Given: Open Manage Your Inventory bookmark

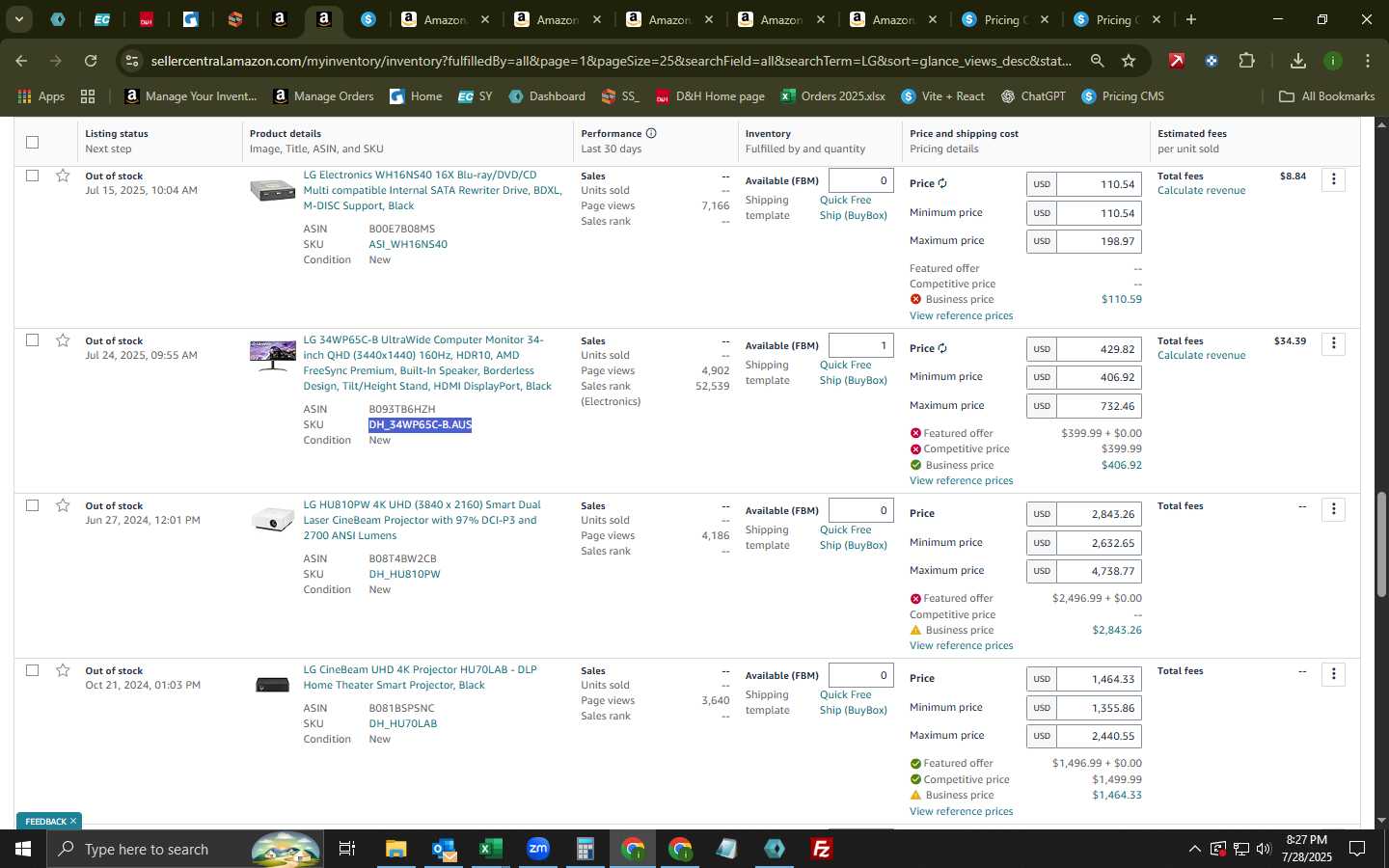Looking at the screenshot, I should coord(191,96).
